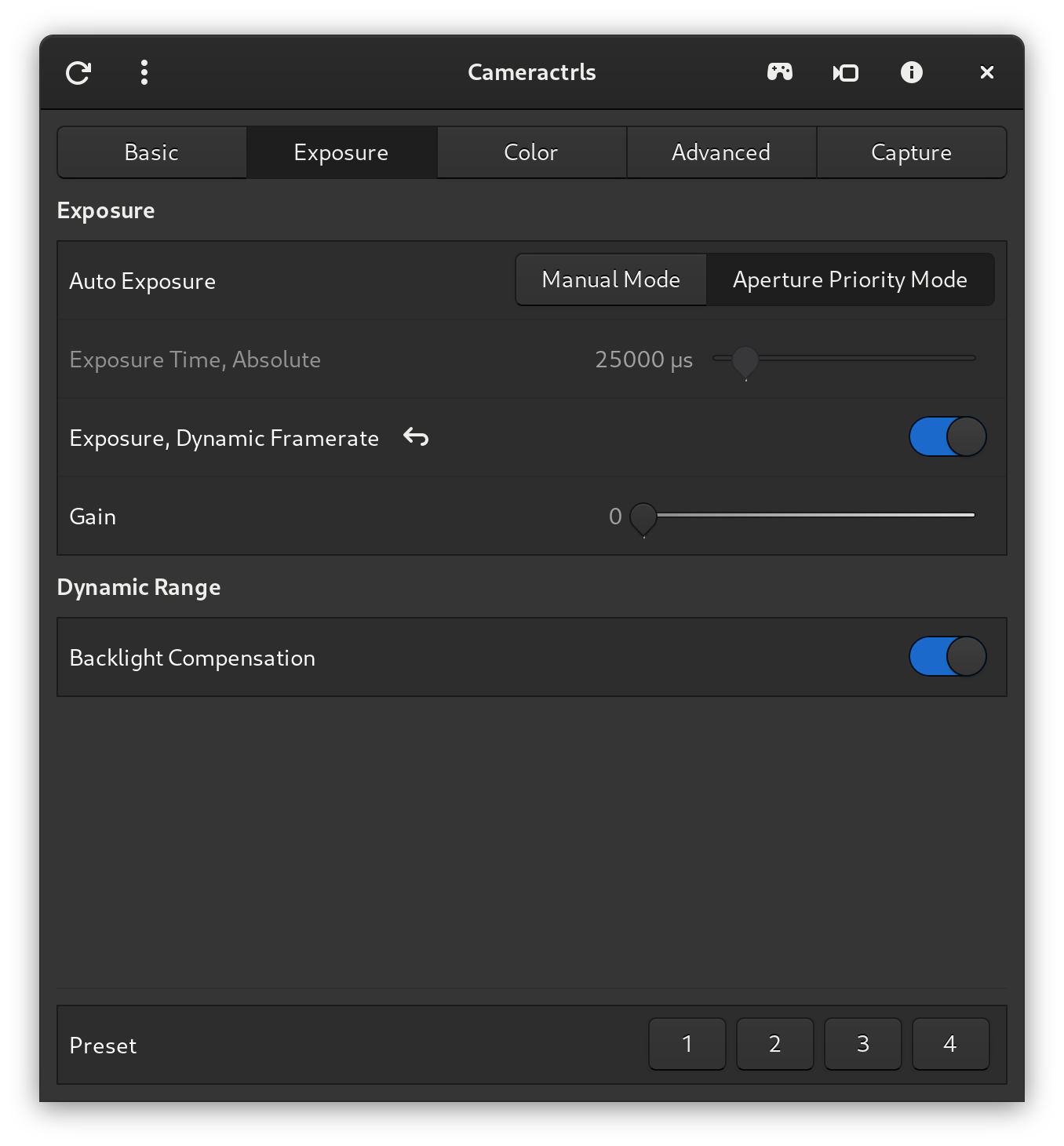Load preset 3
This screenshot has height=1146, width=1064.
tap(862, 1044)
